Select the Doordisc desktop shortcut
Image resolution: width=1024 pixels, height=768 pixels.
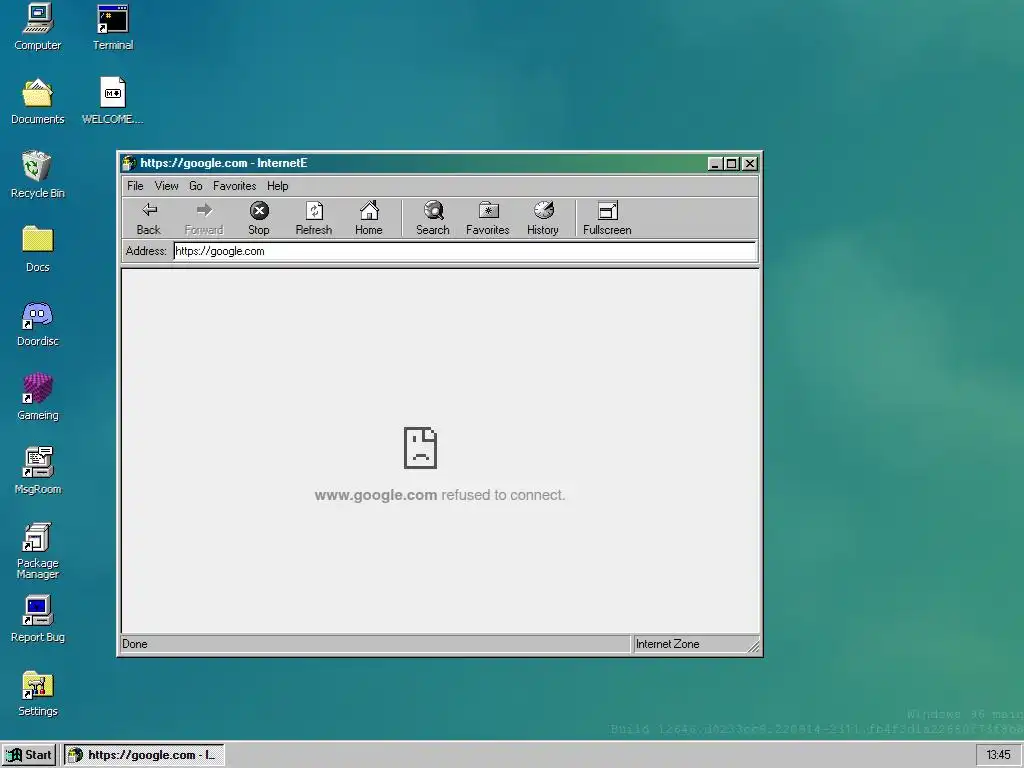coord(38,323)
